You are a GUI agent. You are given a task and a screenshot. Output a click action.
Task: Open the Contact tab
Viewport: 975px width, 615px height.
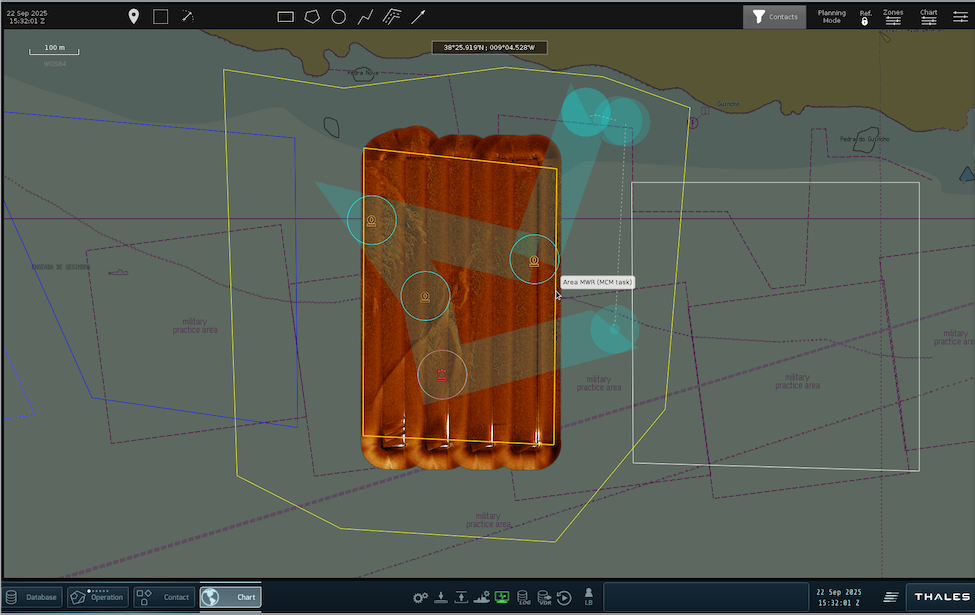pos(164,597)
